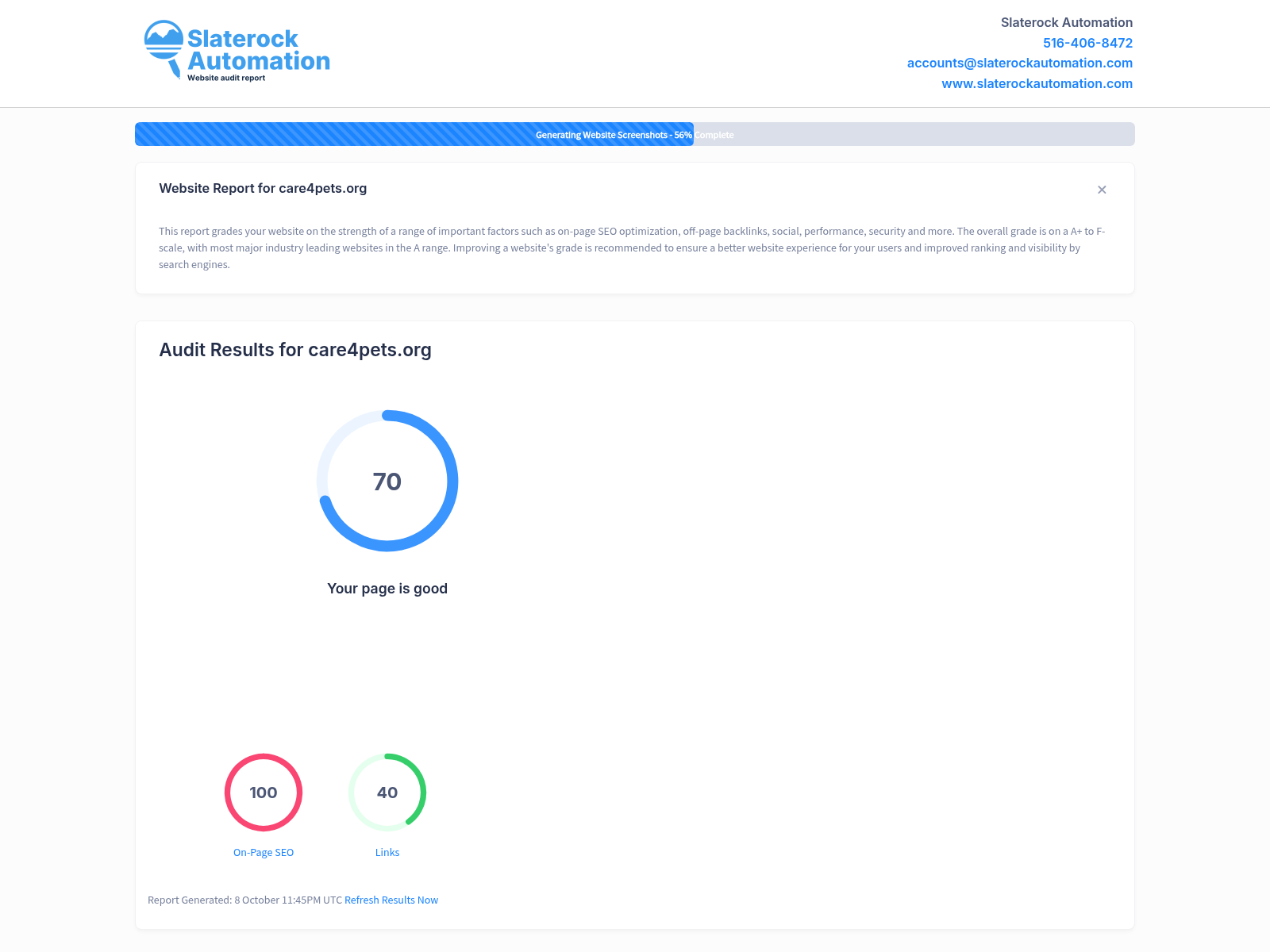Jump to the Links section label
This screenshot has width=1270, height=952.
coord(387,853)
